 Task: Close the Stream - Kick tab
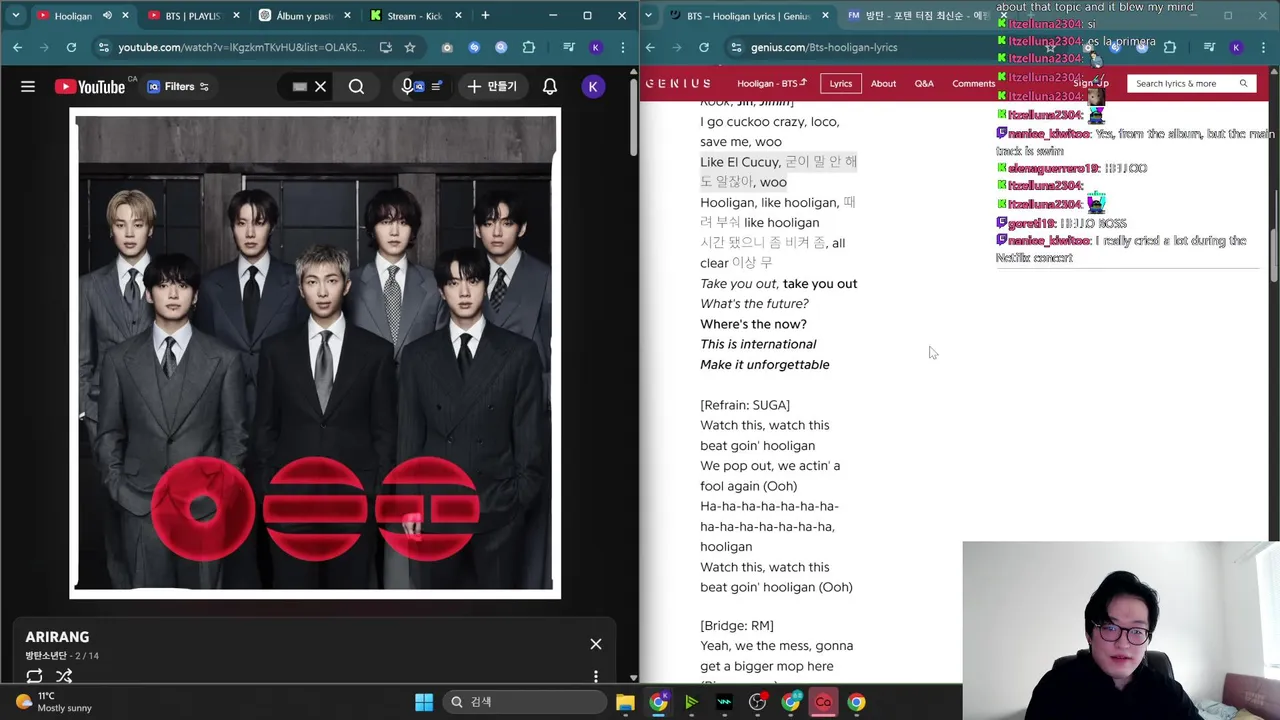coord(459,16)
